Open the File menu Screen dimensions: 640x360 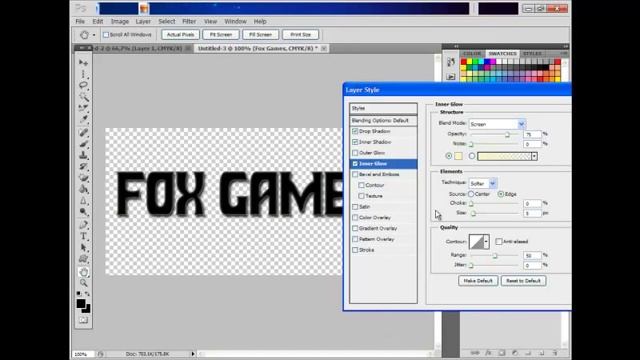click(x=80, y=21)
